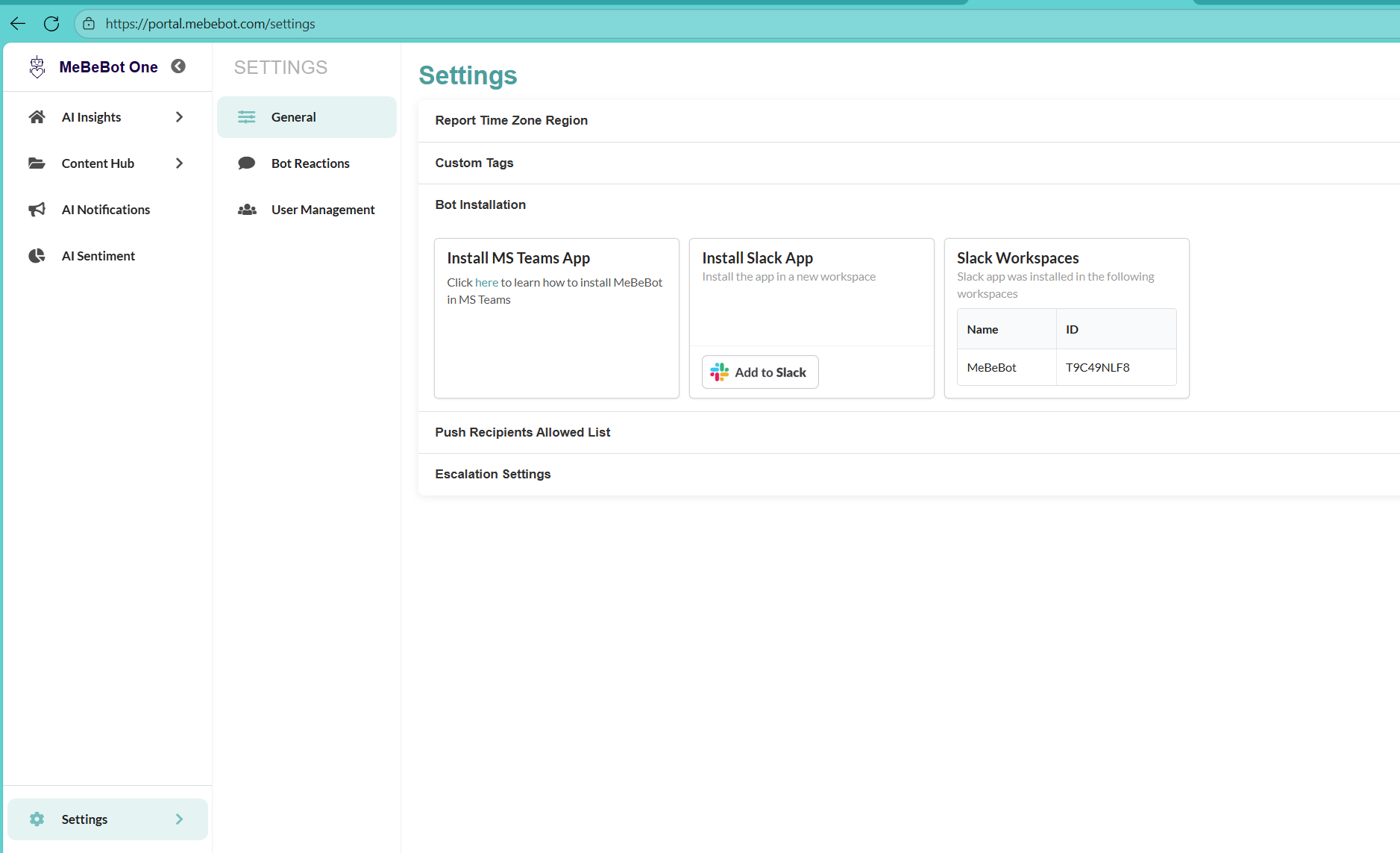Click the SETTINGS panel header text

coord(280,67)
